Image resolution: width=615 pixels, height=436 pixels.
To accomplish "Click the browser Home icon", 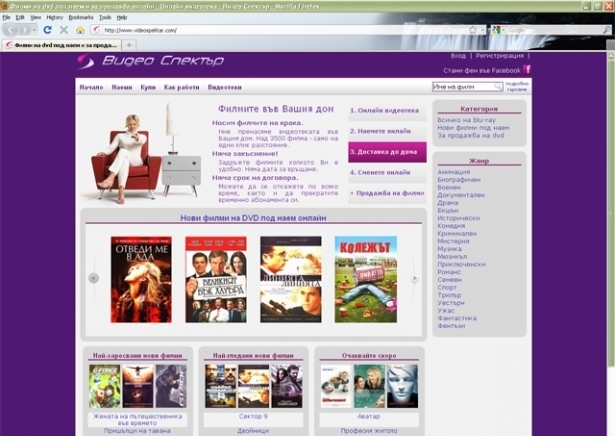I will 80,30.
